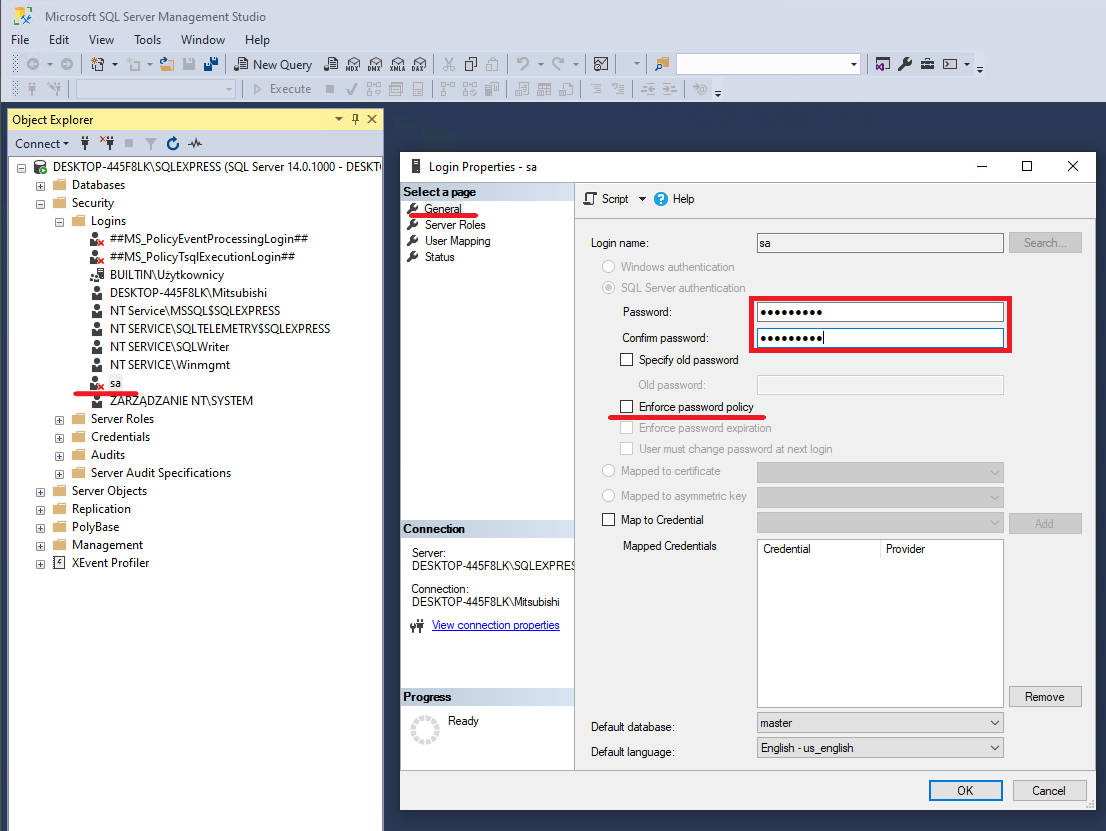Click the Login name text field
This screenshot has width=1106, height=831.
880,243
